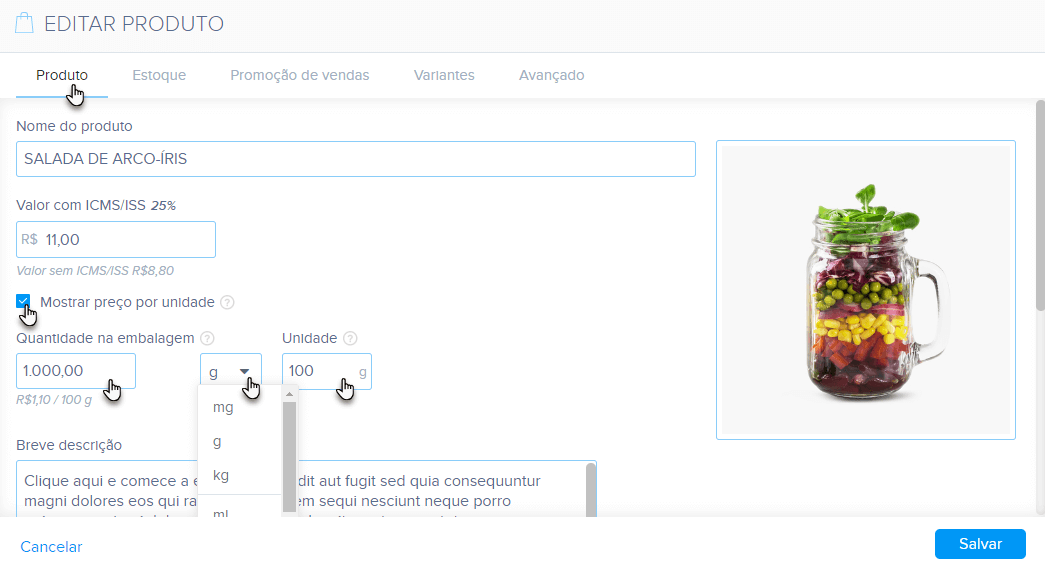Screen dimensions: 1045x576
Task: Click the Salvar button
Action: 980,544
